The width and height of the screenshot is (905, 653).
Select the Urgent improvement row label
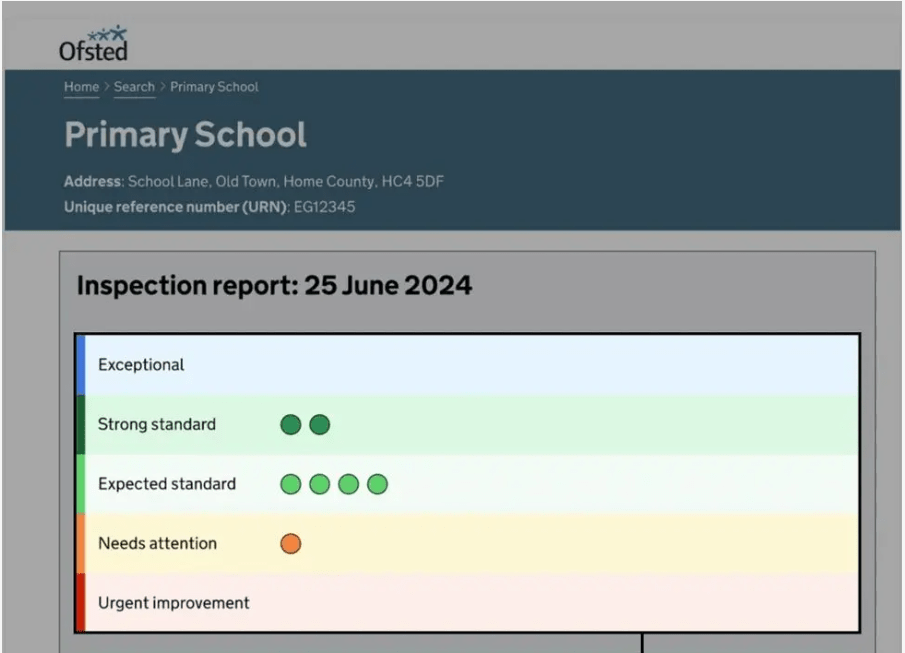tap(173, 603)
